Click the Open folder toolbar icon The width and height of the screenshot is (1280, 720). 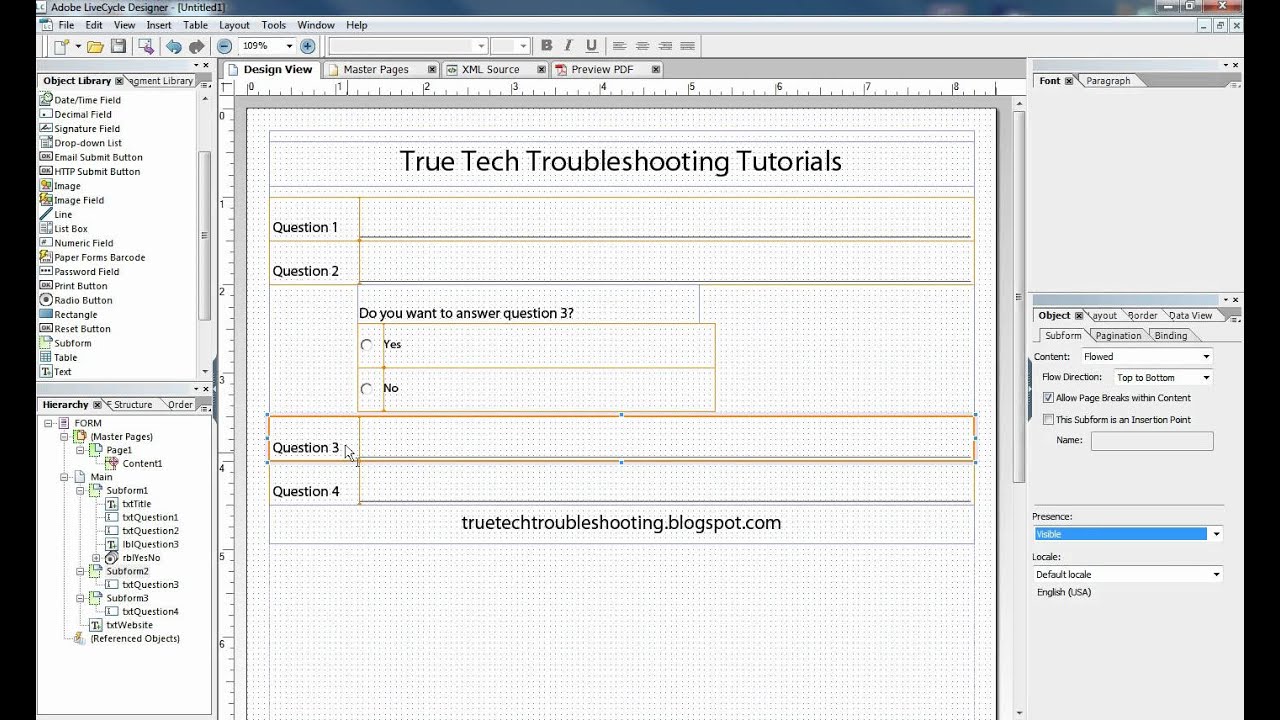95,46
